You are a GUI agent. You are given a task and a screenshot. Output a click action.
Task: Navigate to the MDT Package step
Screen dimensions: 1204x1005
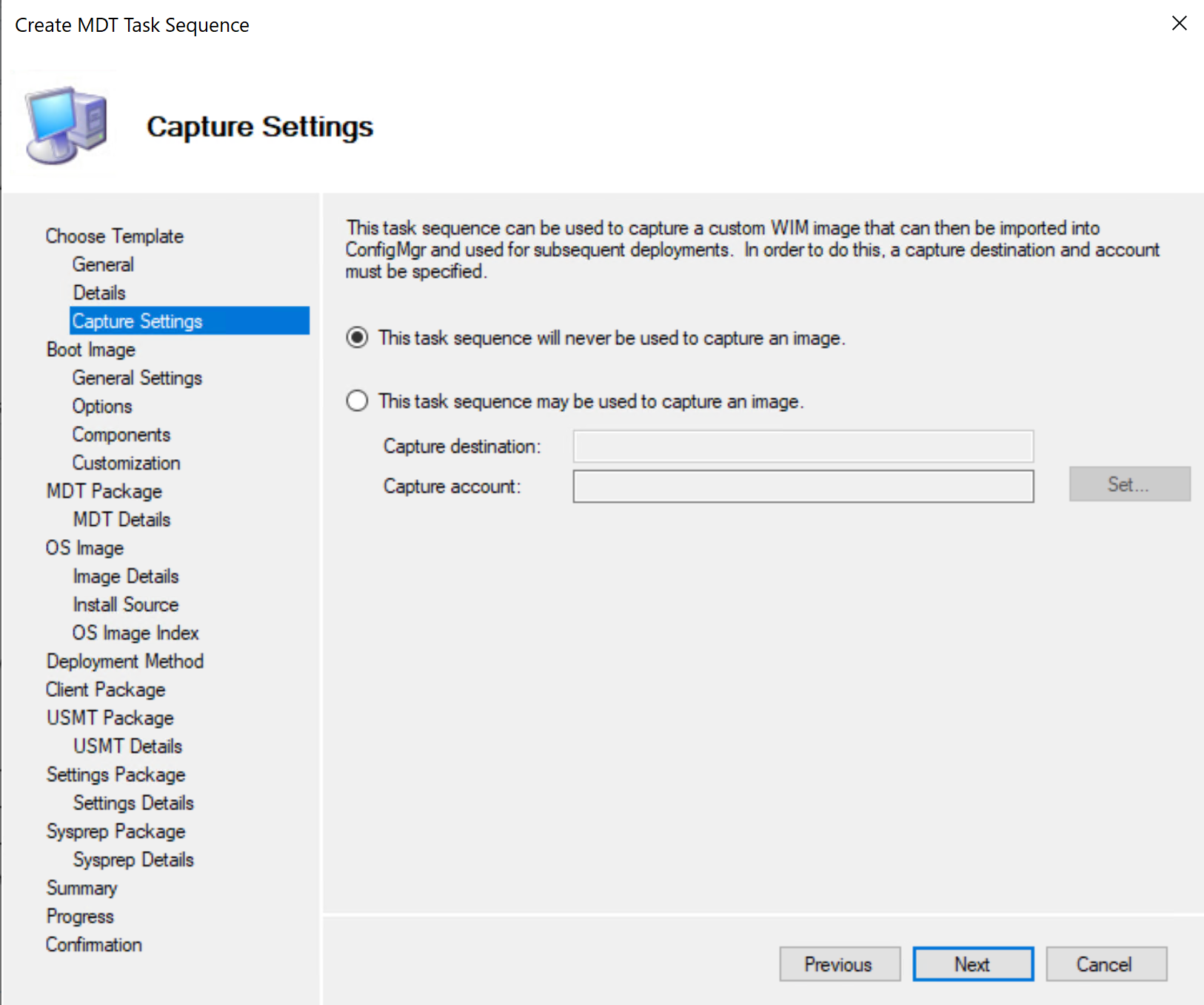pos(104,491)
